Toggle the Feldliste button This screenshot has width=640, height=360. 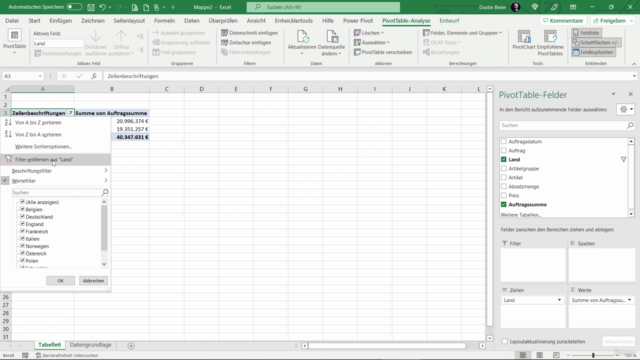[x=587, y=33]
